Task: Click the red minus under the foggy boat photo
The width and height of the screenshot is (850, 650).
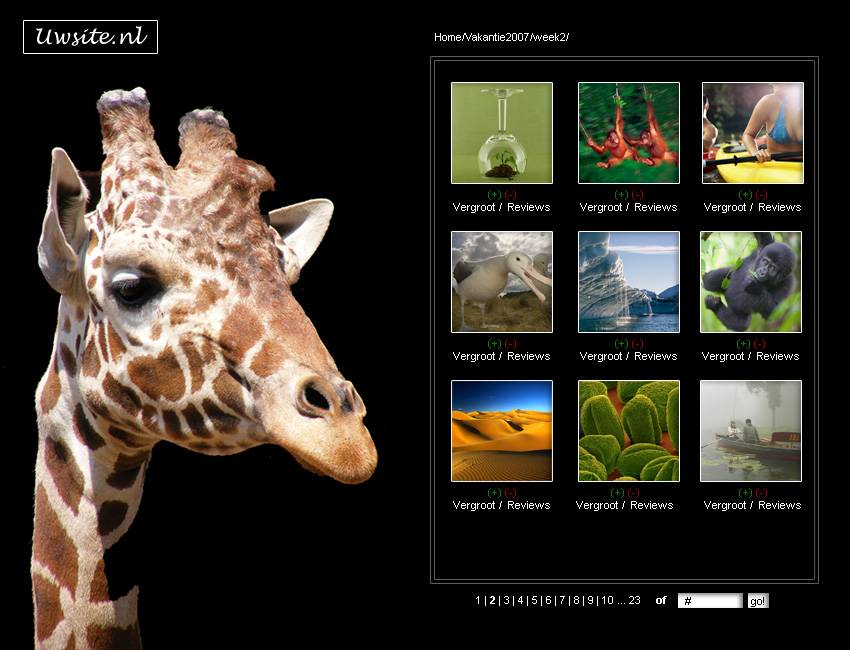Action: 762,493
